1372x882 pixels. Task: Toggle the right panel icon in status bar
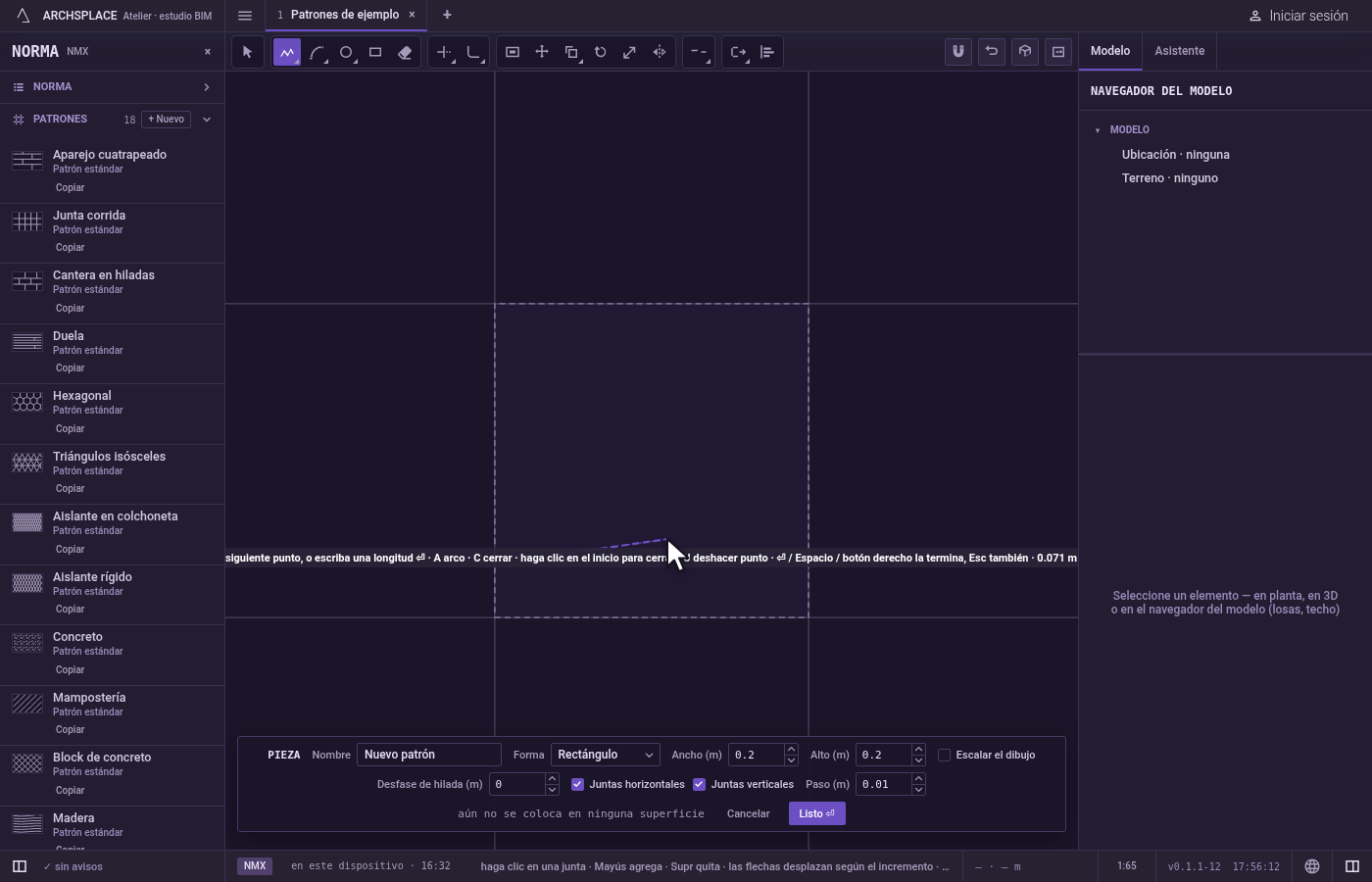click(x=1352, y=866)
